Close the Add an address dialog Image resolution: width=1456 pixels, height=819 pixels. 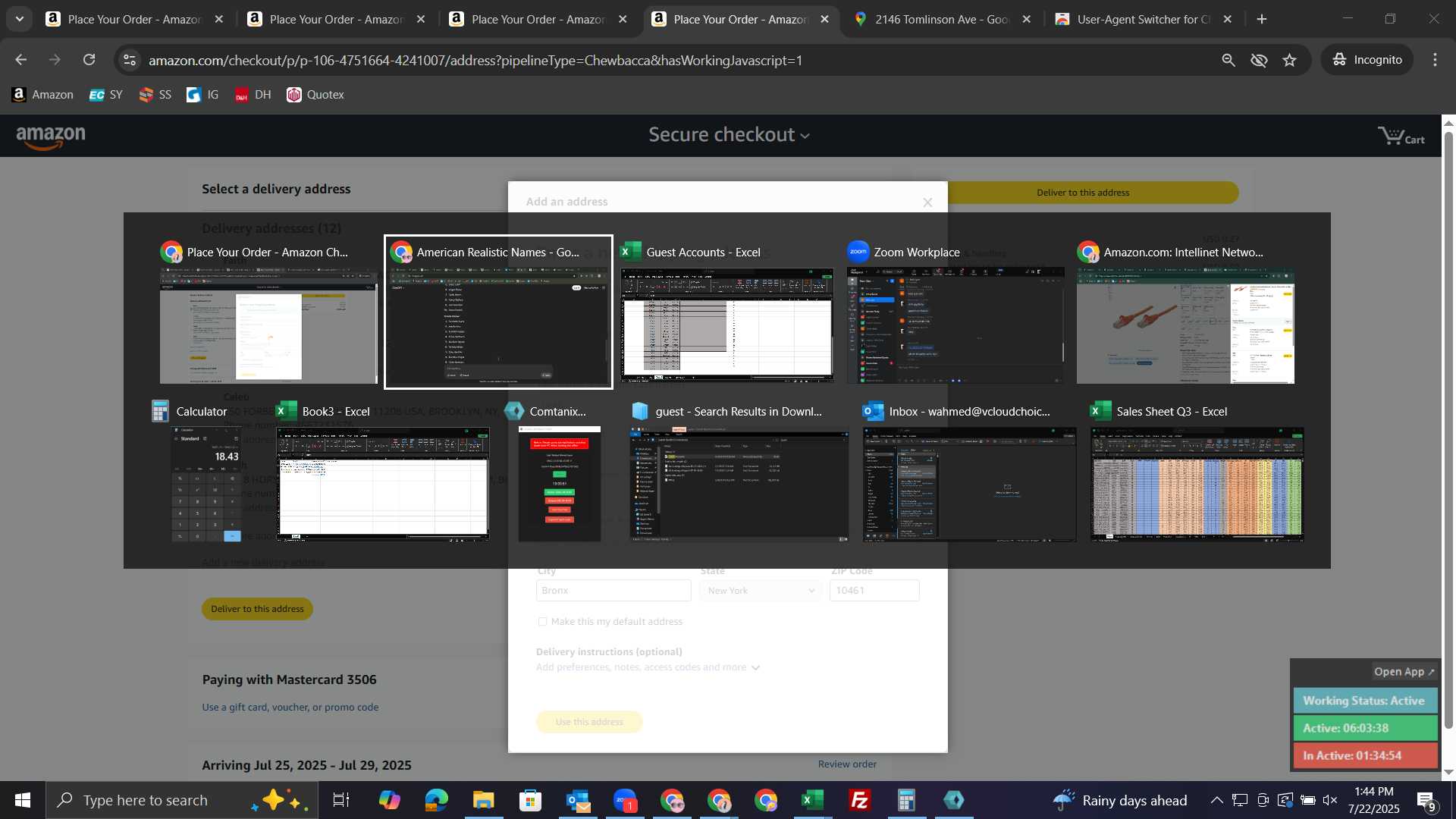927,202
